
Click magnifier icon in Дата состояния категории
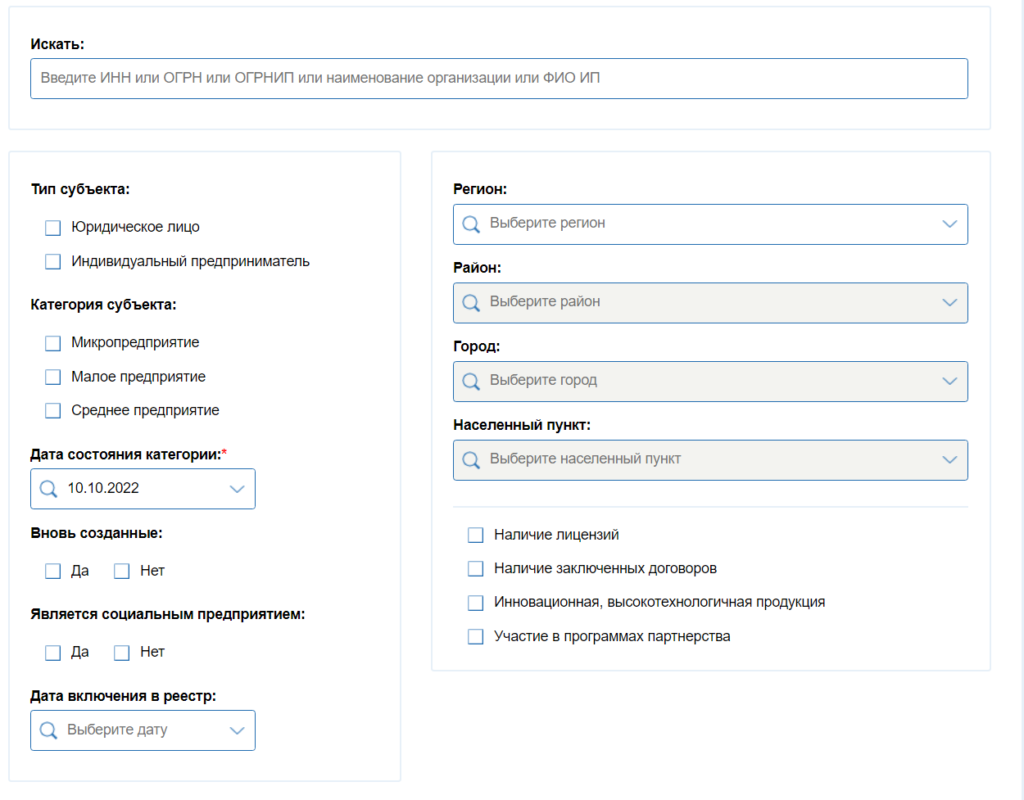[48, 489]
